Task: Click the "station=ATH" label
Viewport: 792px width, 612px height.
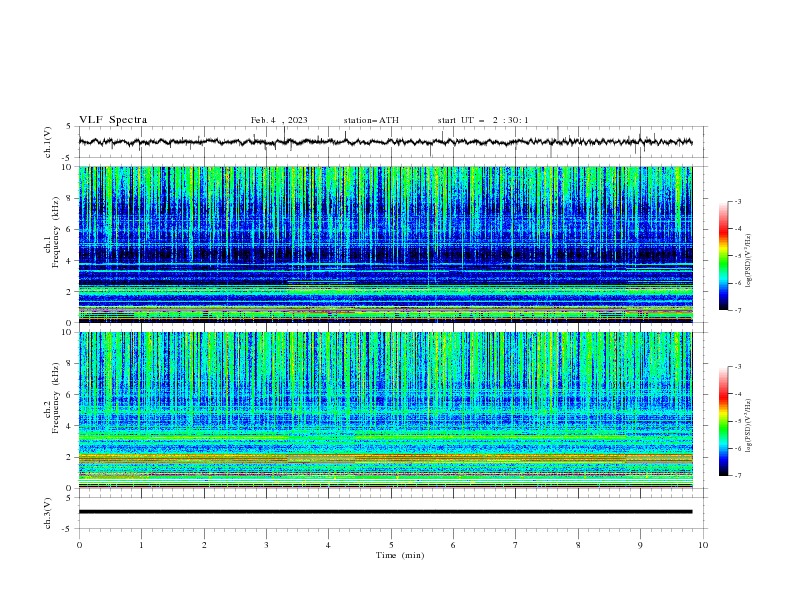Action: [371, 120]
